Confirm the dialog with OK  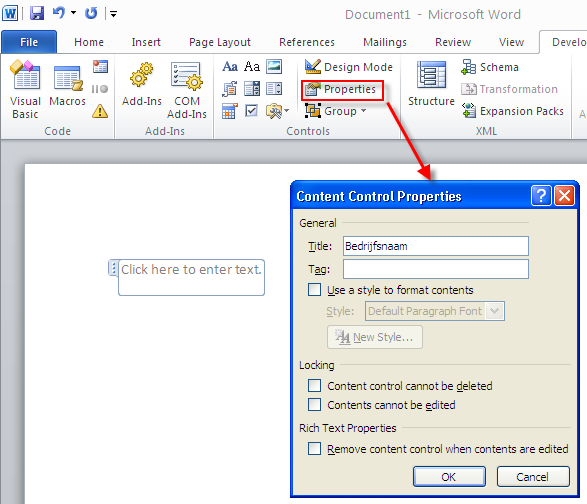[449, 477]
